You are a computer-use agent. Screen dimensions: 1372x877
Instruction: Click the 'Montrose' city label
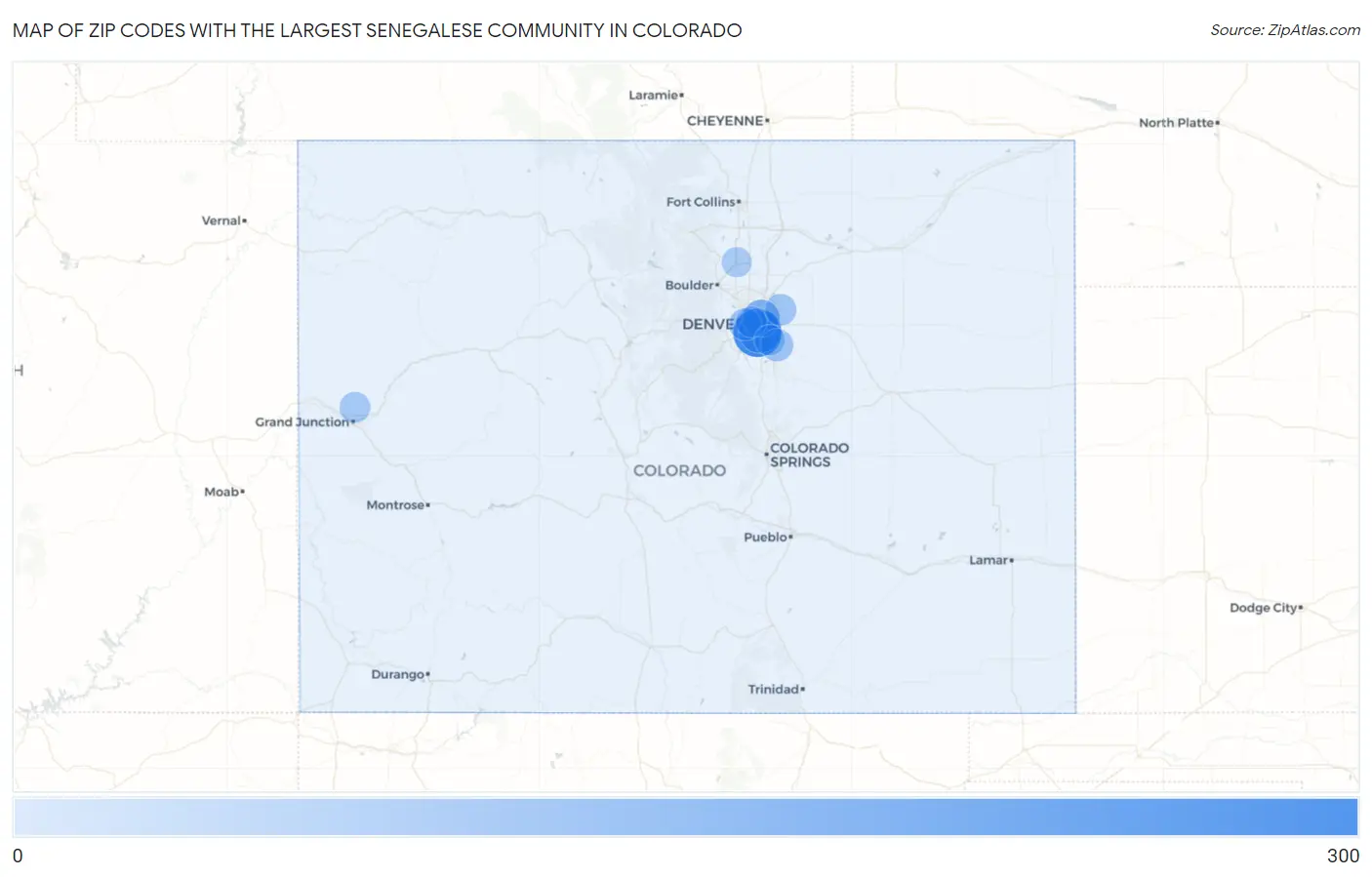coord(395,504)
